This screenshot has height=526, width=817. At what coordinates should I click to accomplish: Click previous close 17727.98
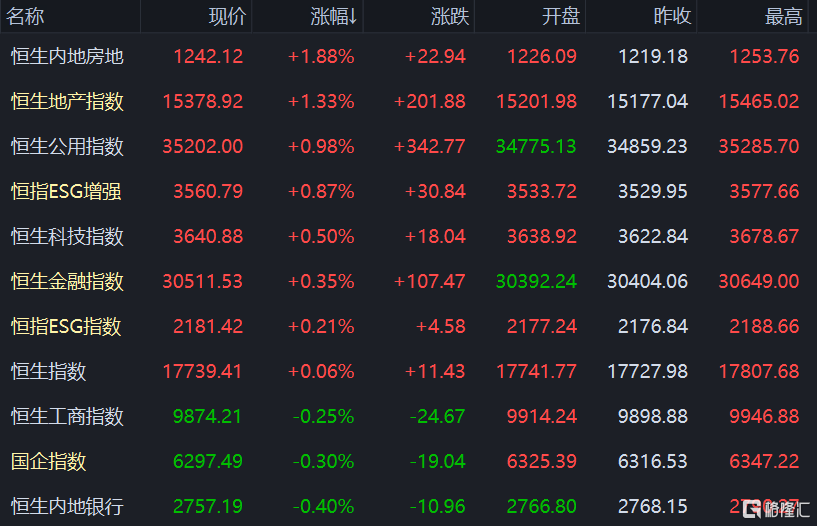[x=648, y=371]
